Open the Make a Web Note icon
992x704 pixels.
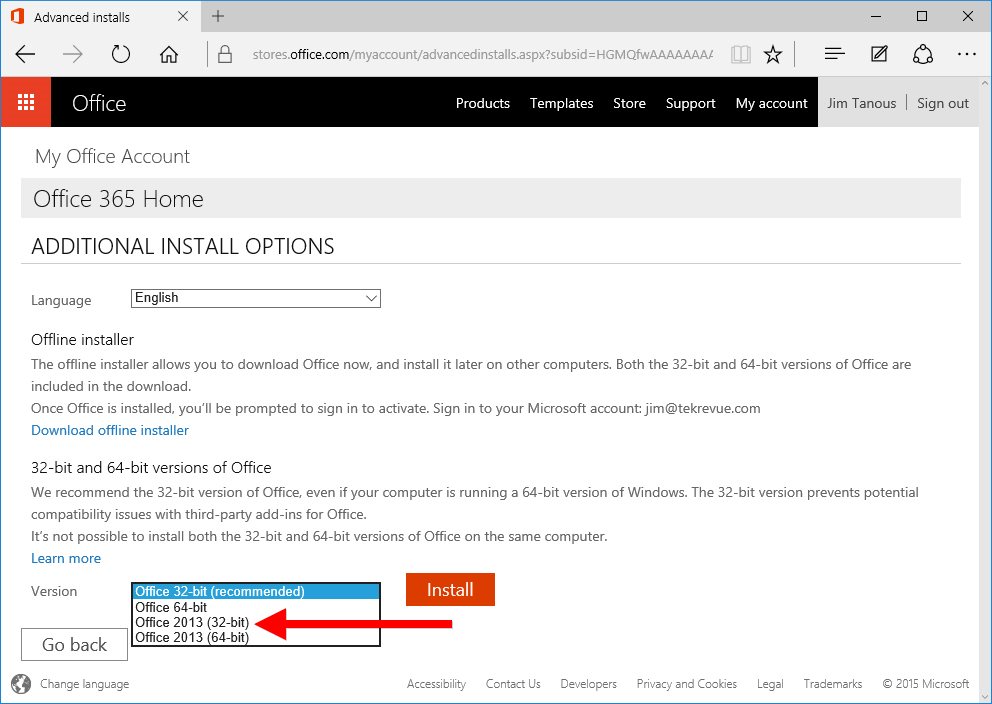coord(879,54)
